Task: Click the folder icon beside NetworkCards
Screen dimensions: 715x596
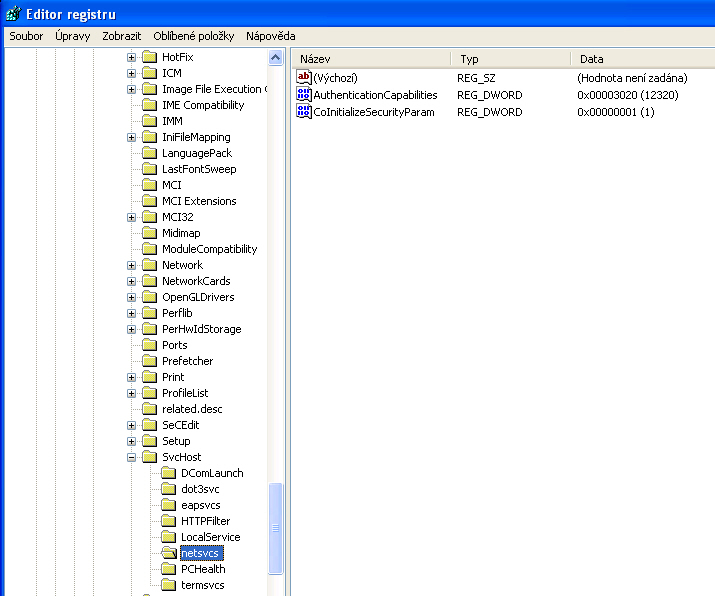Action: 150,281
